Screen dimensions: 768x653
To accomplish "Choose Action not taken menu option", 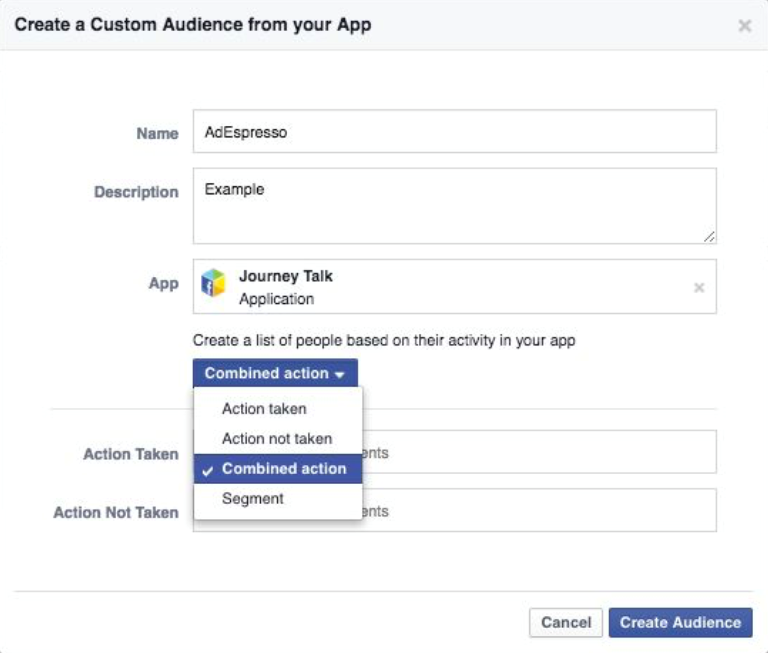I will click(277, 438).
